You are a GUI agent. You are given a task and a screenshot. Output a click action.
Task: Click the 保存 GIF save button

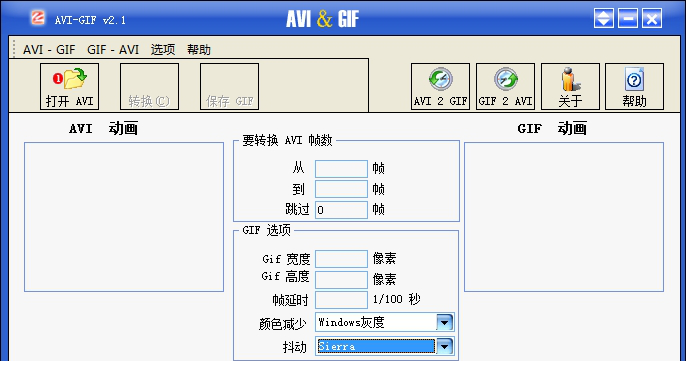coord(229,86)
